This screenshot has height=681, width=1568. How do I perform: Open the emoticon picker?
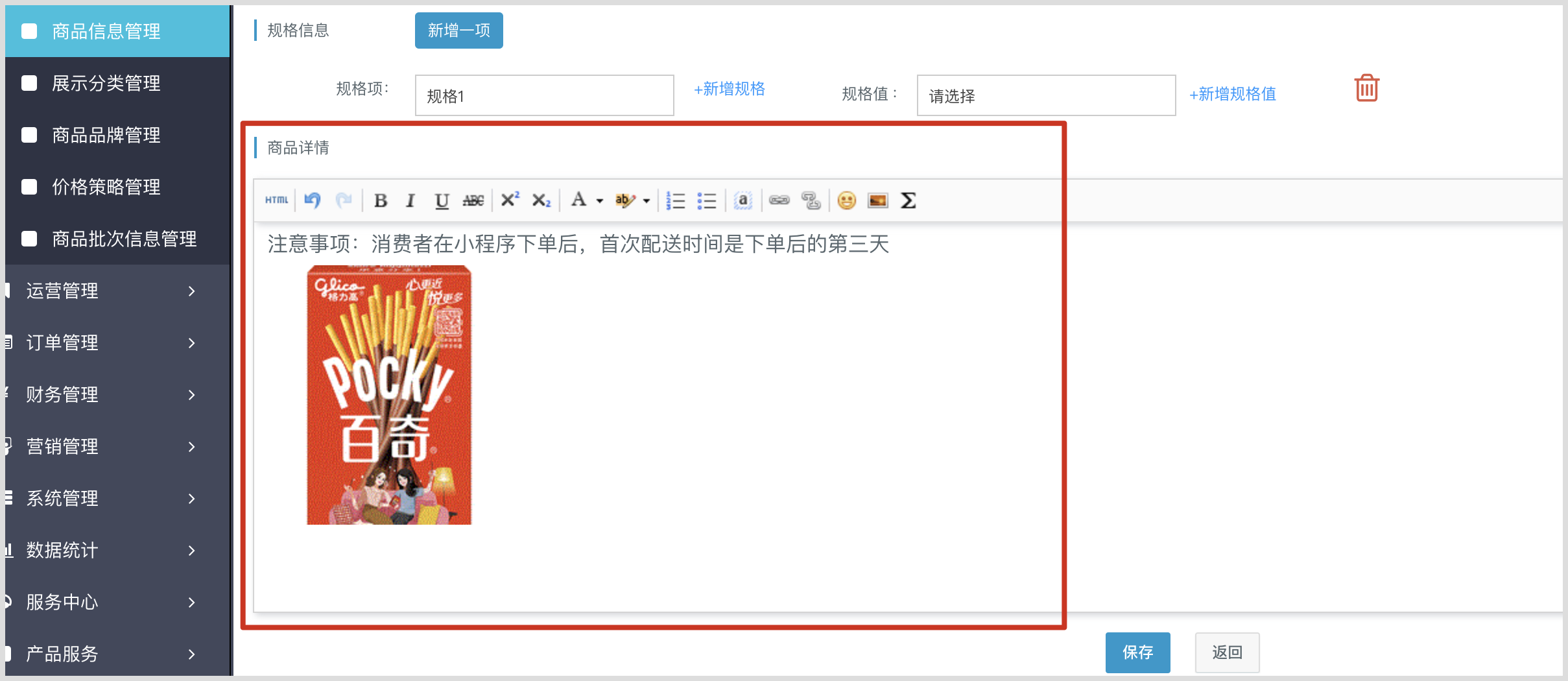(x=847, y=200)
